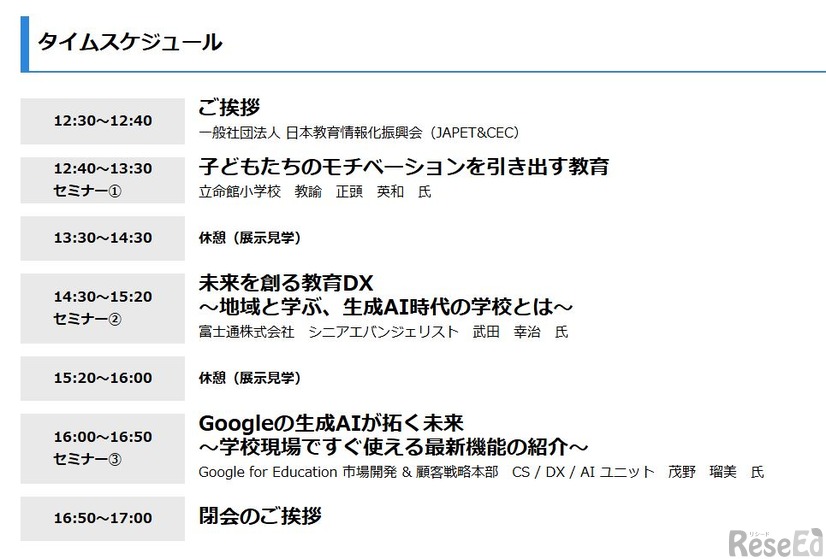The width and height of the screenshot is (826, 559).
Task: Select the 16:00～16:50 セミナー③ time cell
Action: [x=103, y=448]
